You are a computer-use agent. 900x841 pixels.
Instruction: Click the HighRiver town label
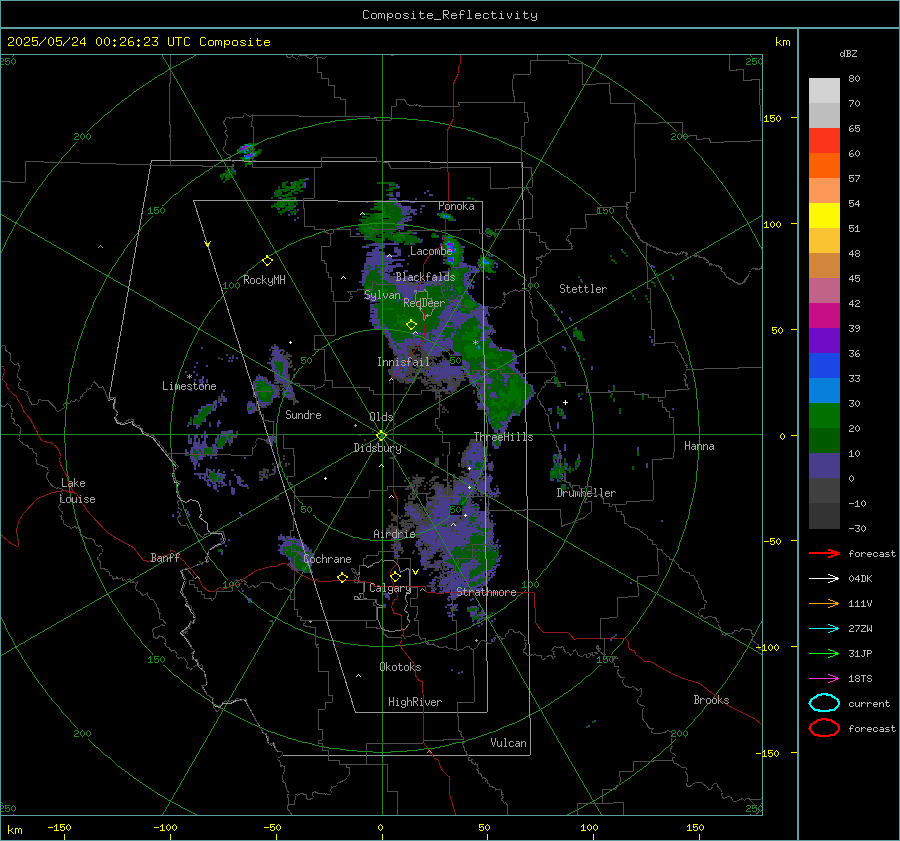pos(415,702)
